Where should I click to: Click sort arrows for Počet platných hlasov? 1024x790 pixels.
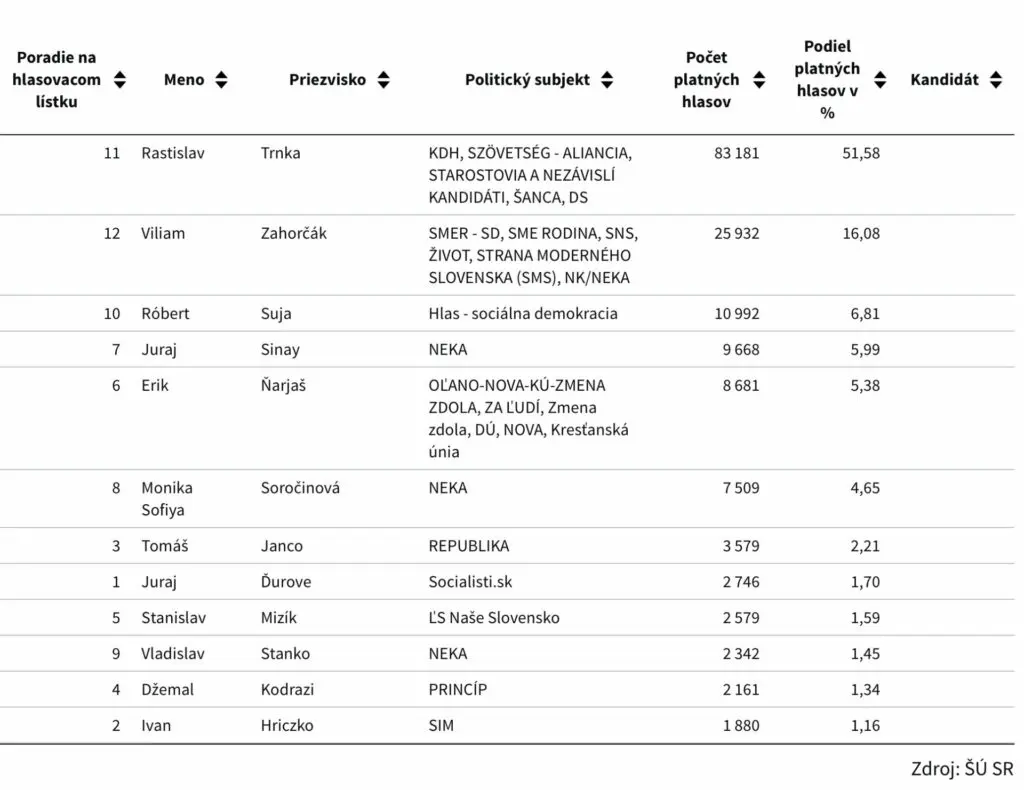(759, 80)
